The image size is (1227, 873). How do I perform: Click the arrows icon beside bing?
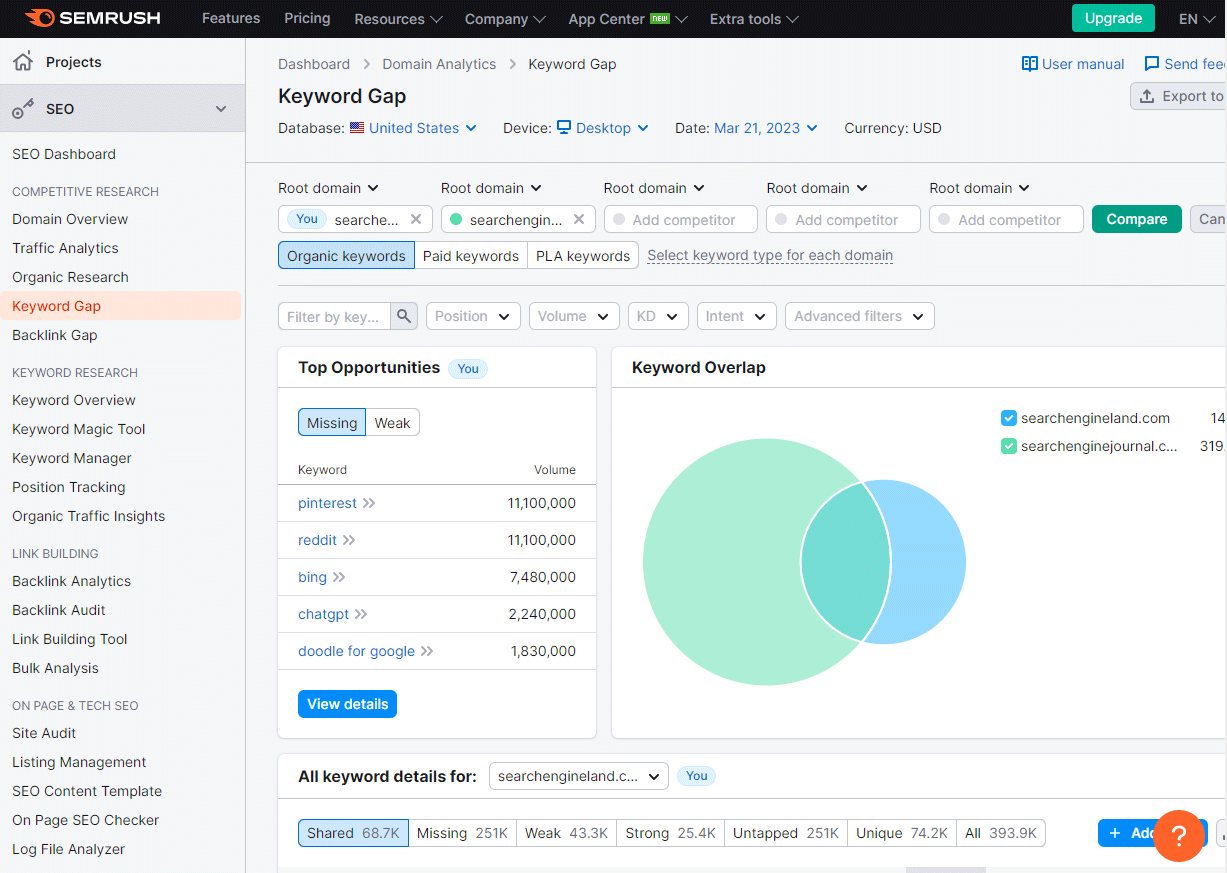[339, 577]
